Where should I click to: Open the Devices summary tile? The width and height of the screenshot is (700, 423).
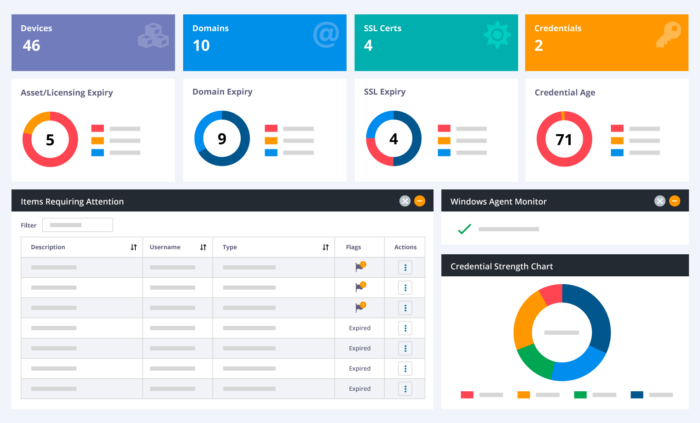pyautogui.click(x=93, y=42)
